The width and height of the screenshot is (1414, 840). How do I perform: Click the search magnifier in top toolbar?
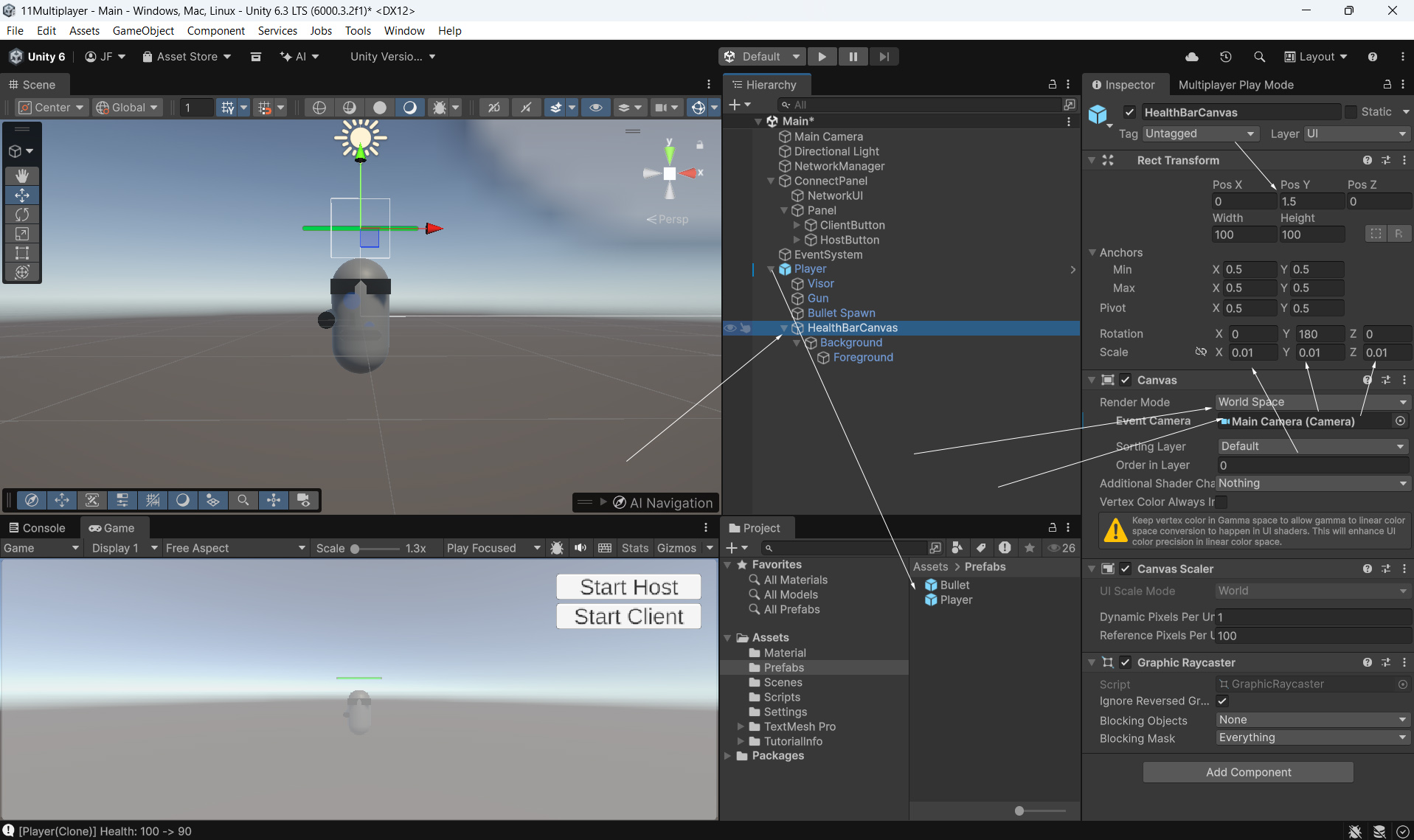1259,57
